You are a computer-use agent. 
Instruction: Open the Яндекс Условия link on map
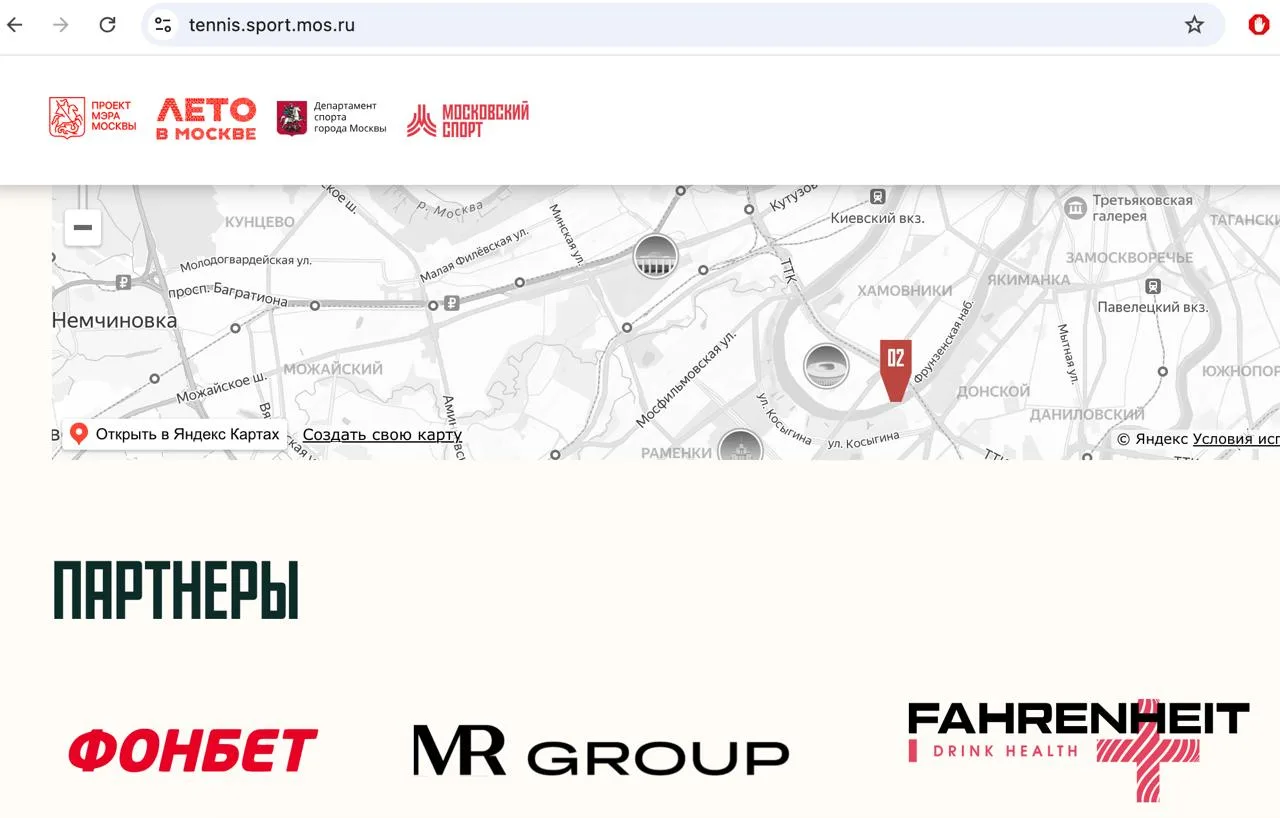coord(1236,439)
